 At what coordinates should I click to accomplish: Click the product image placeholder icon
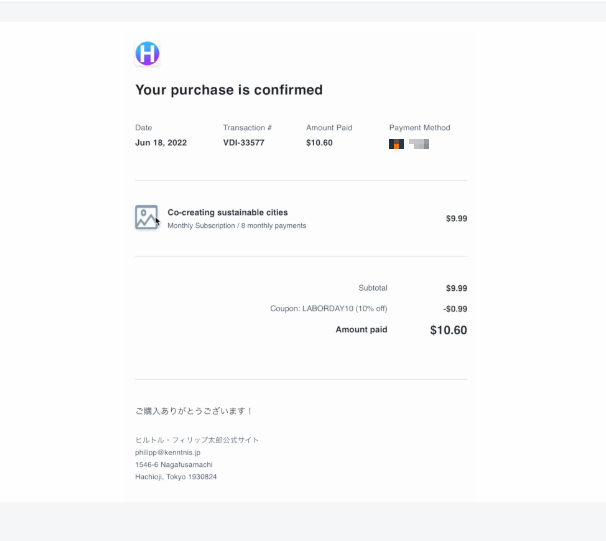[x=146, y=217]
